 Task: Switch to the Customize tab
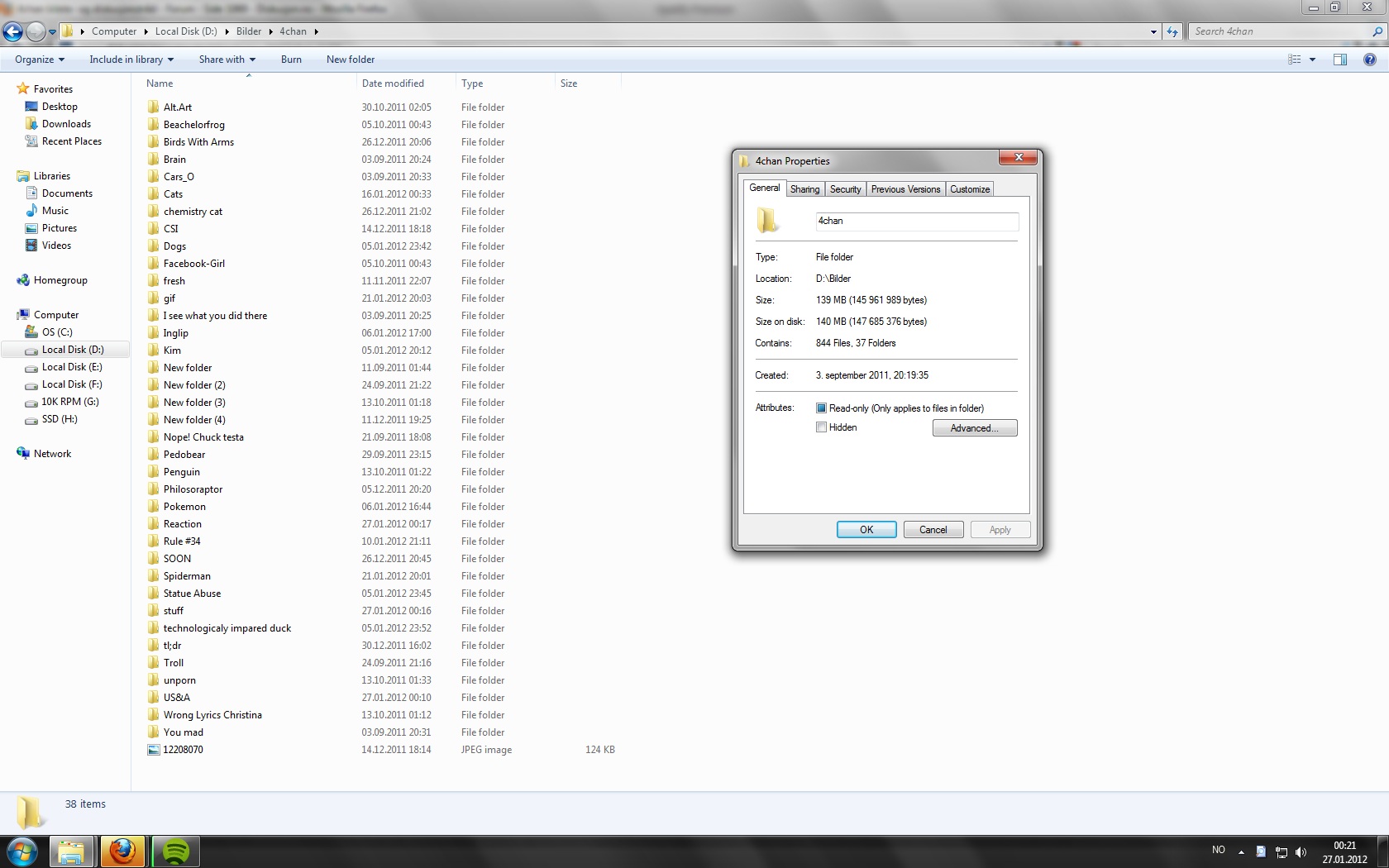tap(970, 189)
